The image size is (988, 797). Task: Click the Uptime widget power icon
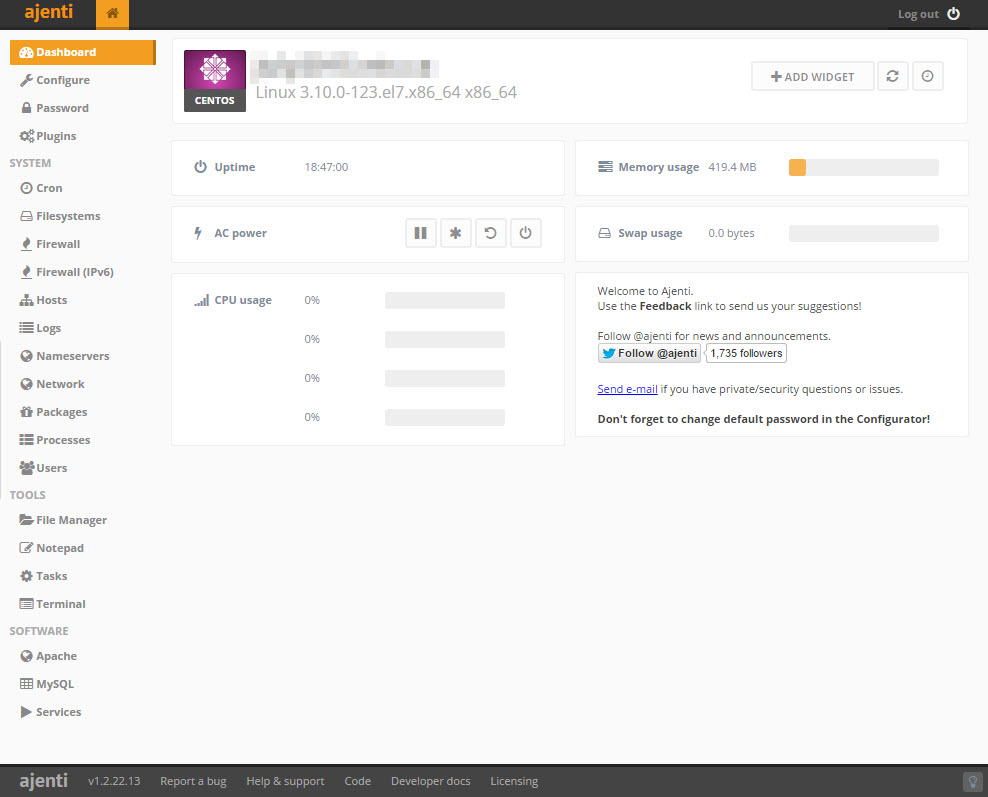(x=200, y=167)
